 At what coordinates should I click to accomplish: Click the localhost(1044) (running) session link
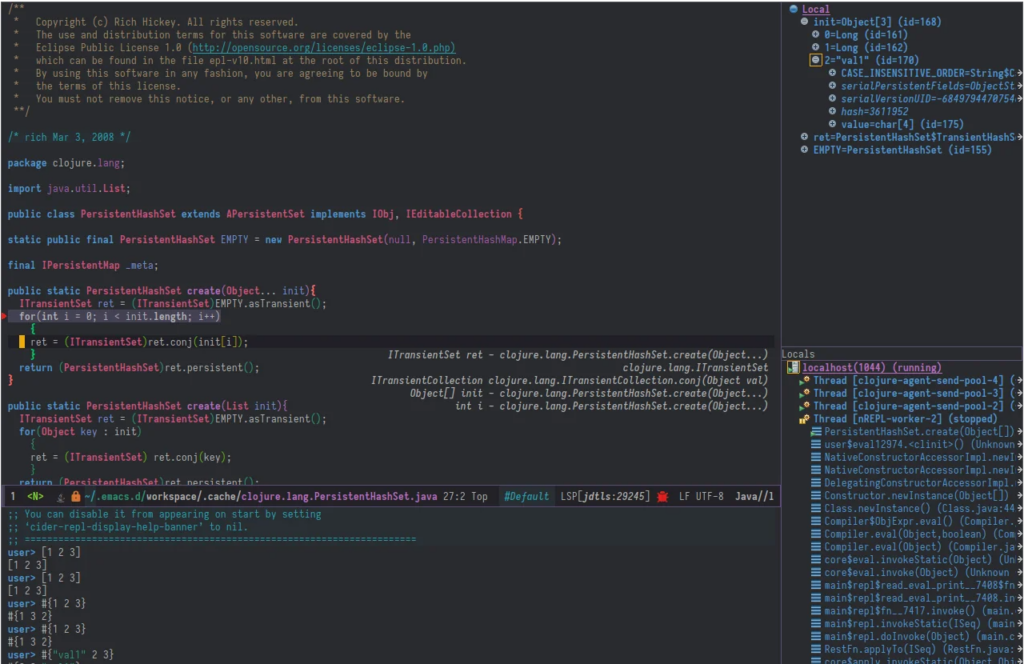[x=870, y=368]
